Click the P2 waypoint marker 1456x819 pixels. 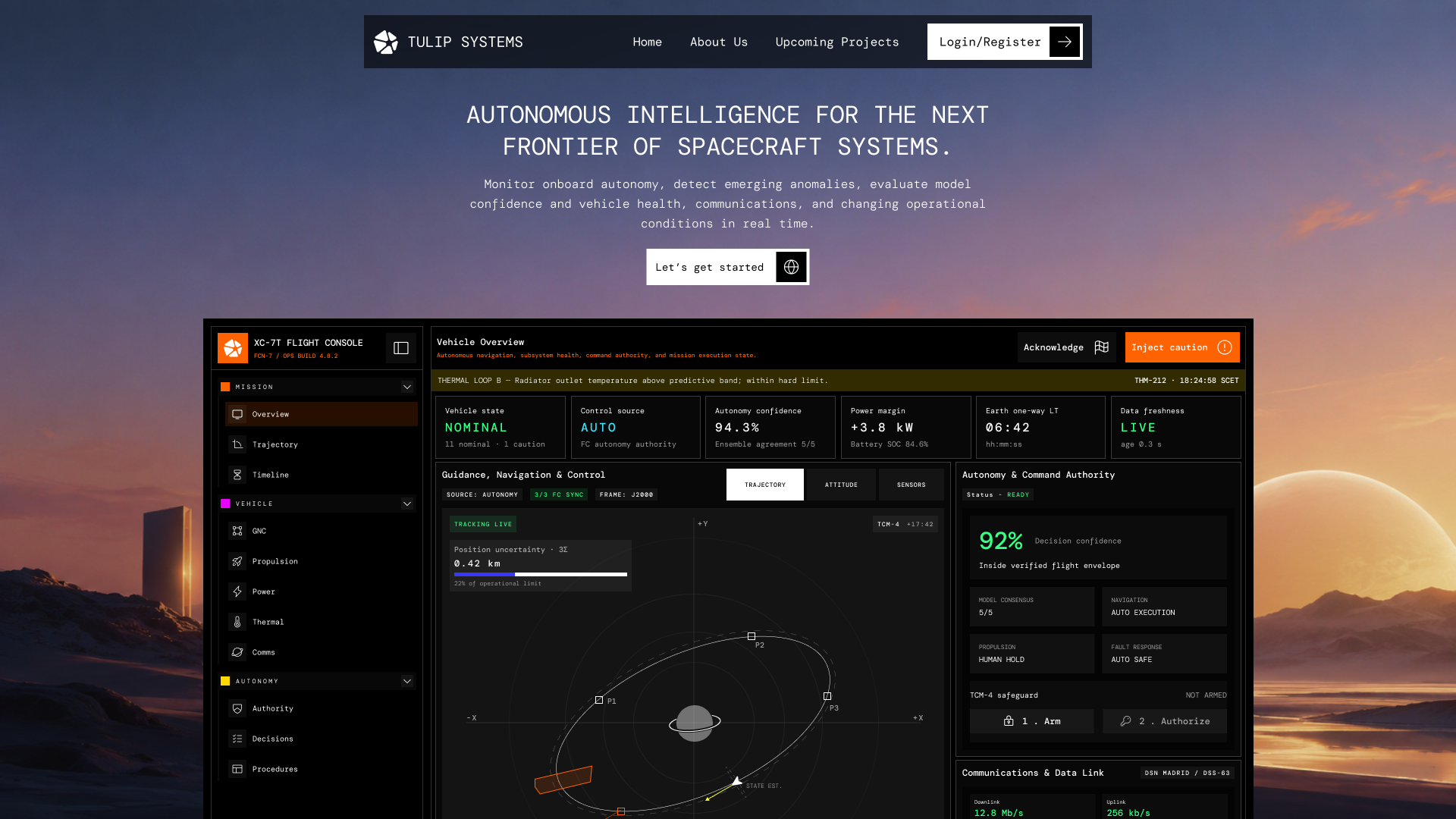click(752, 636)
